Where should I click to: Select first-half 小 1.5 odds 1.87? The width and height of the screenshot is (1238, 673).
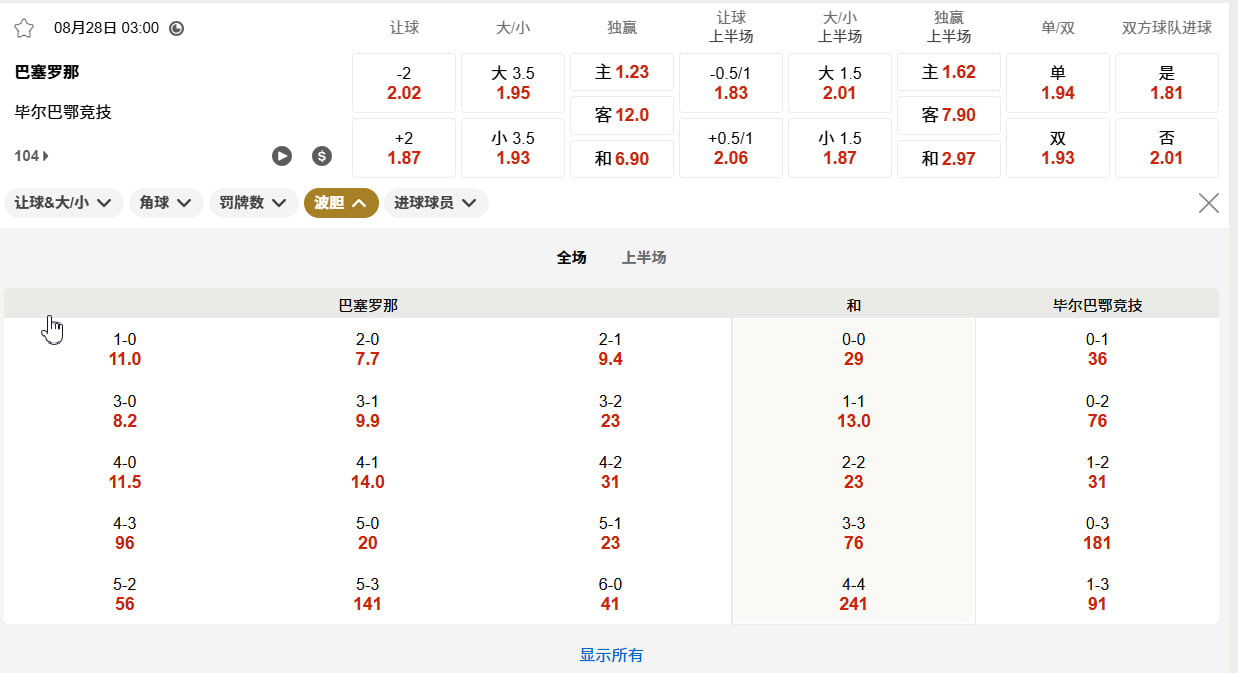click(840, 148)
